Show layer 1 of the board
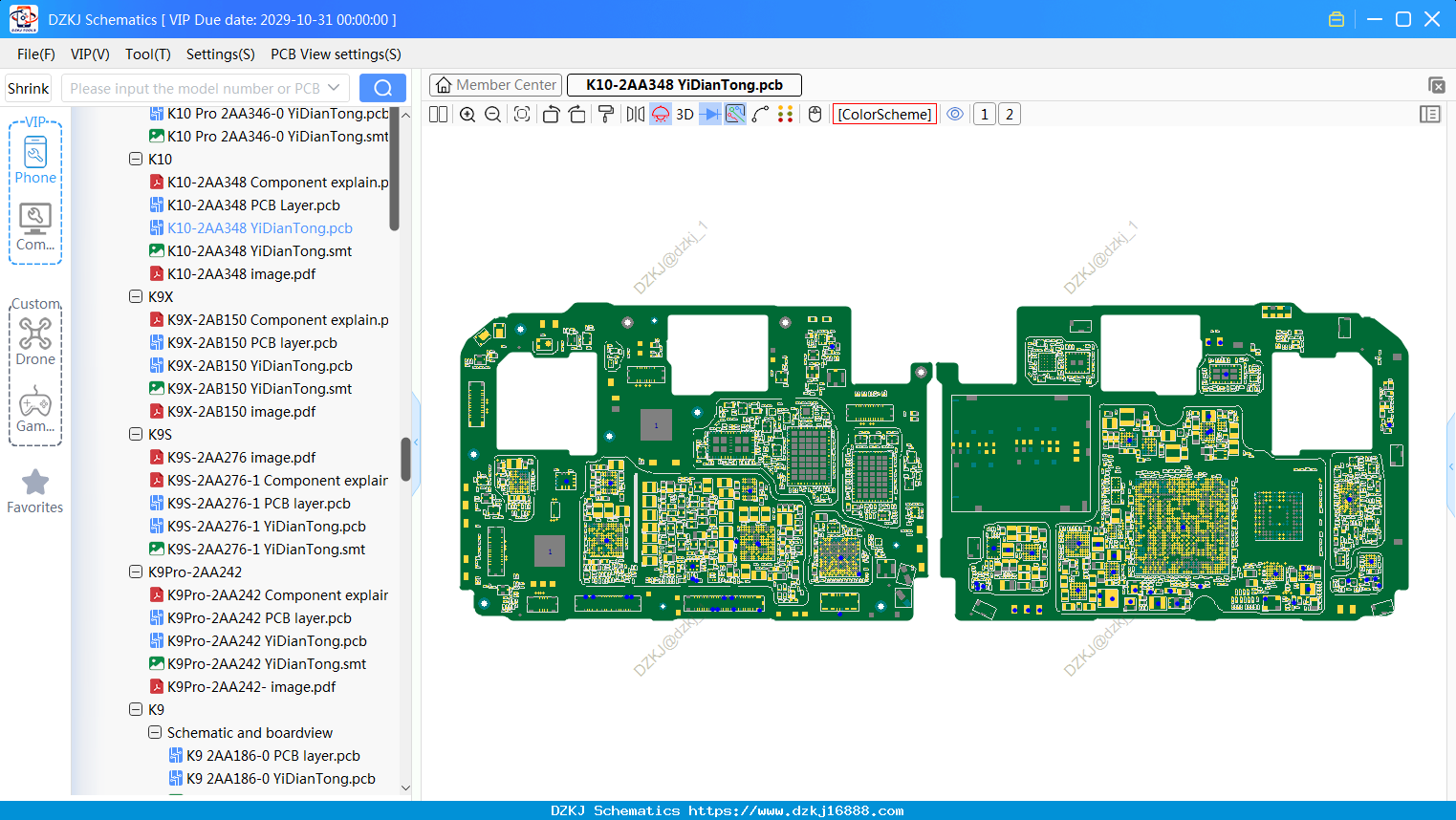The image size is (1456, 820). (985, 114)
